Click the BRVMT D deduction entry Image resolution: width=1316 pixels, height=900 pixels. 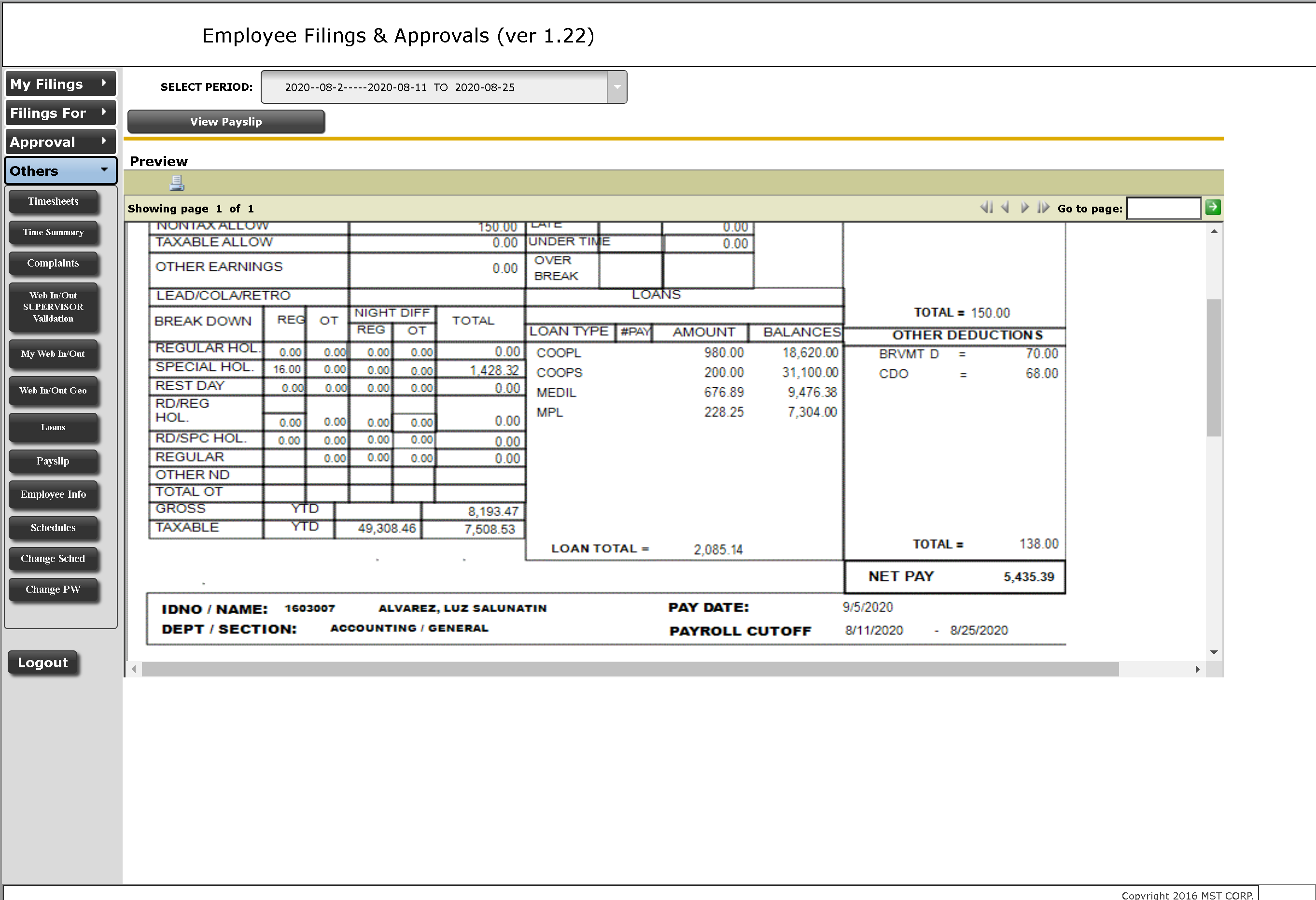(968, 354)
